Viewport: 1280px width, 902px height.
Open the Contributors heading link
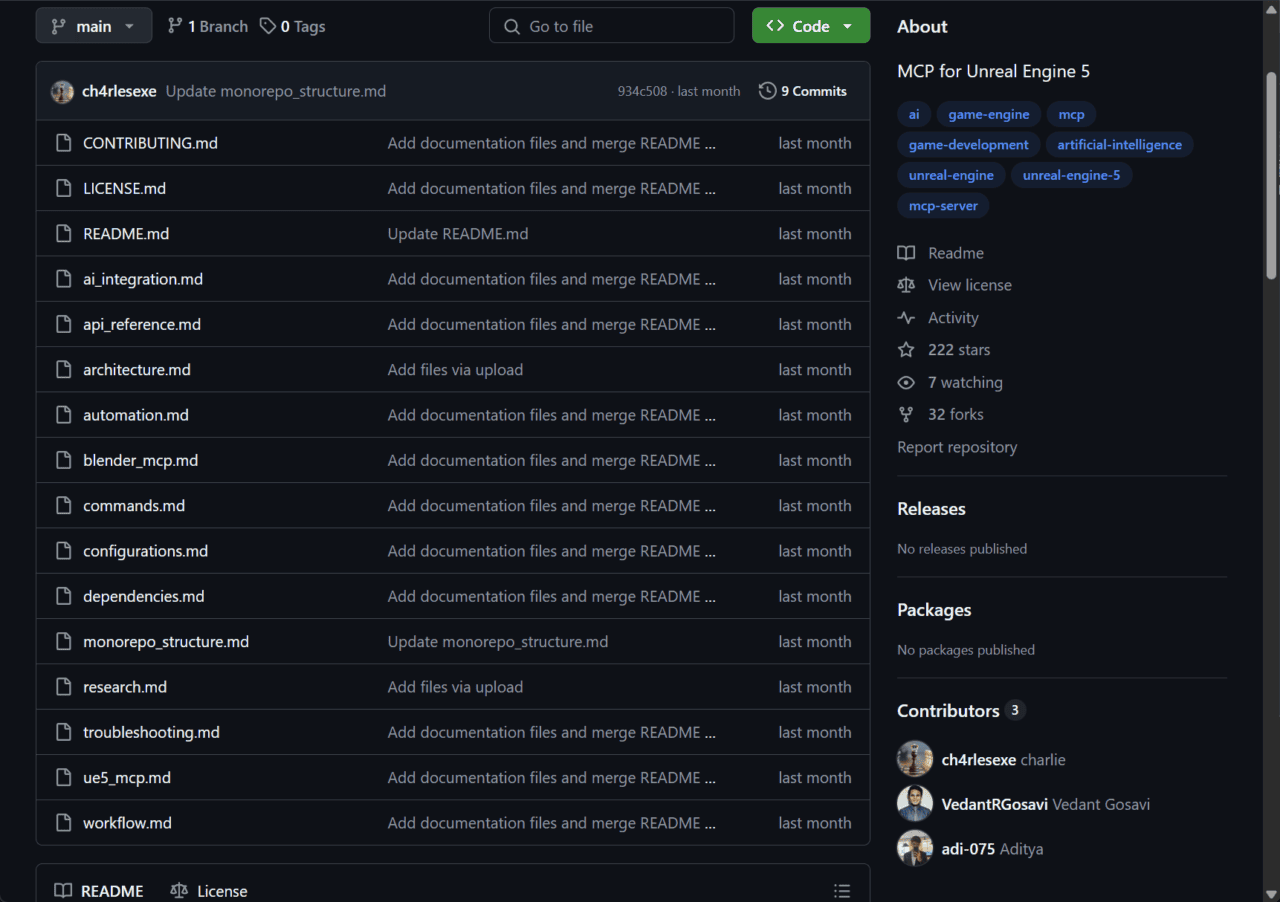[961, 711]
